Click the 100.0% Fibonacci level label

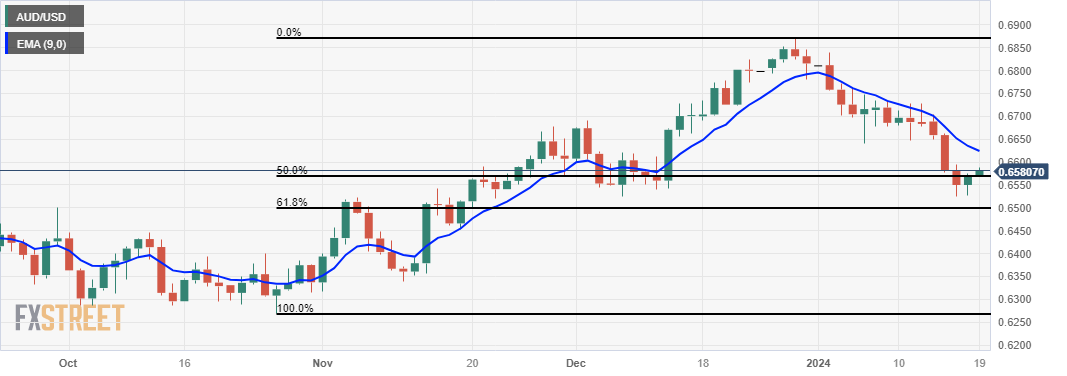coord(294,308)
